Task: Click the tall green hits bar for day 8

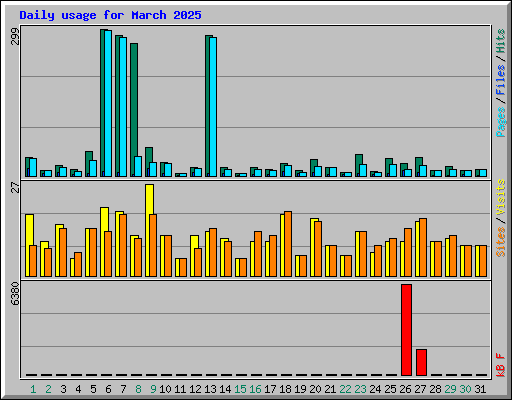Action: [x=134, y=99]
